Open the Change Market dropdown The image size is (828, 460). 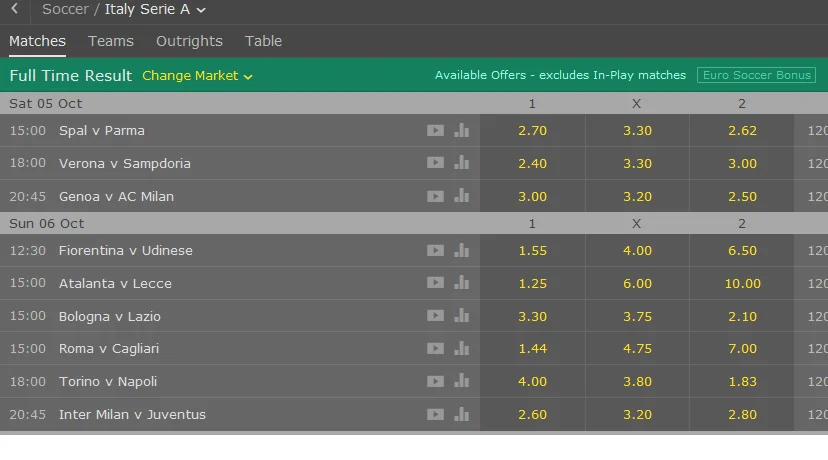click(197, 76)
